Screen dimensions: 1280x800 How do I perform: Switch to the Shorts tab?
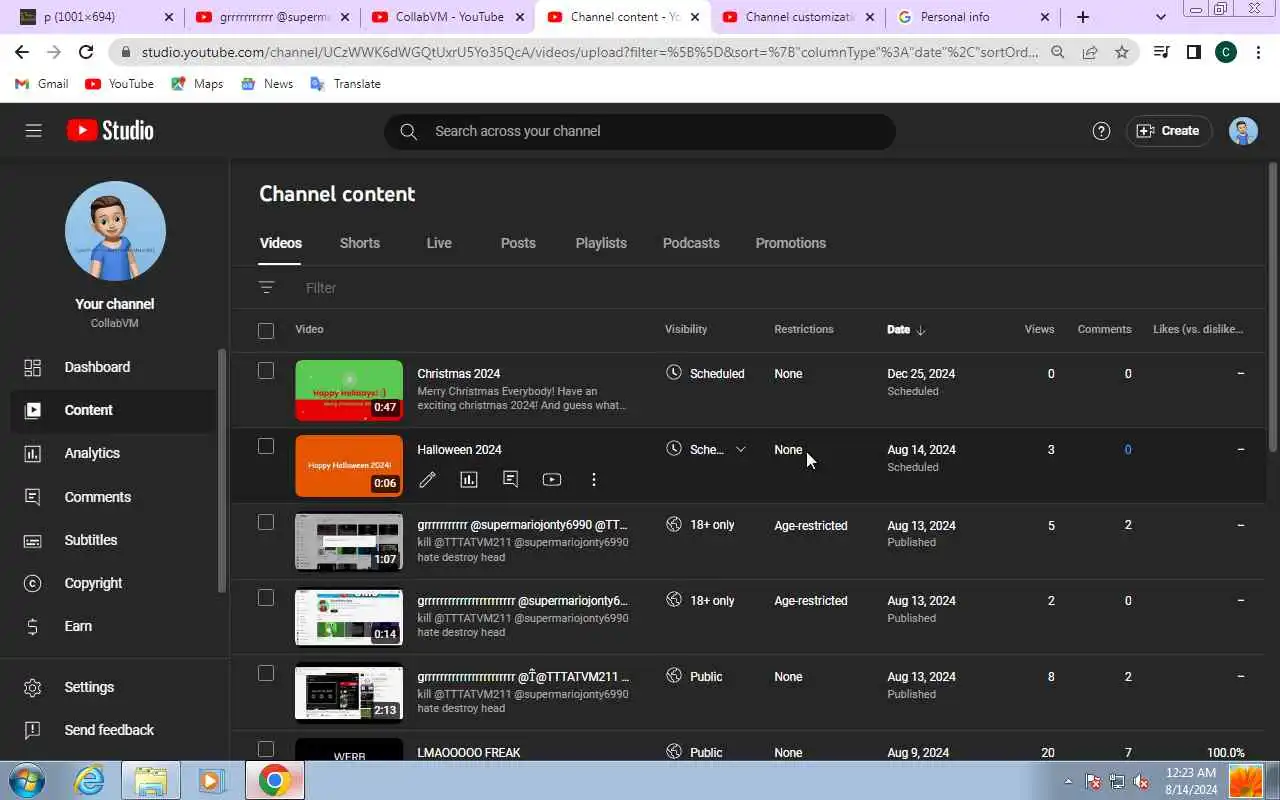click(359, 243)
